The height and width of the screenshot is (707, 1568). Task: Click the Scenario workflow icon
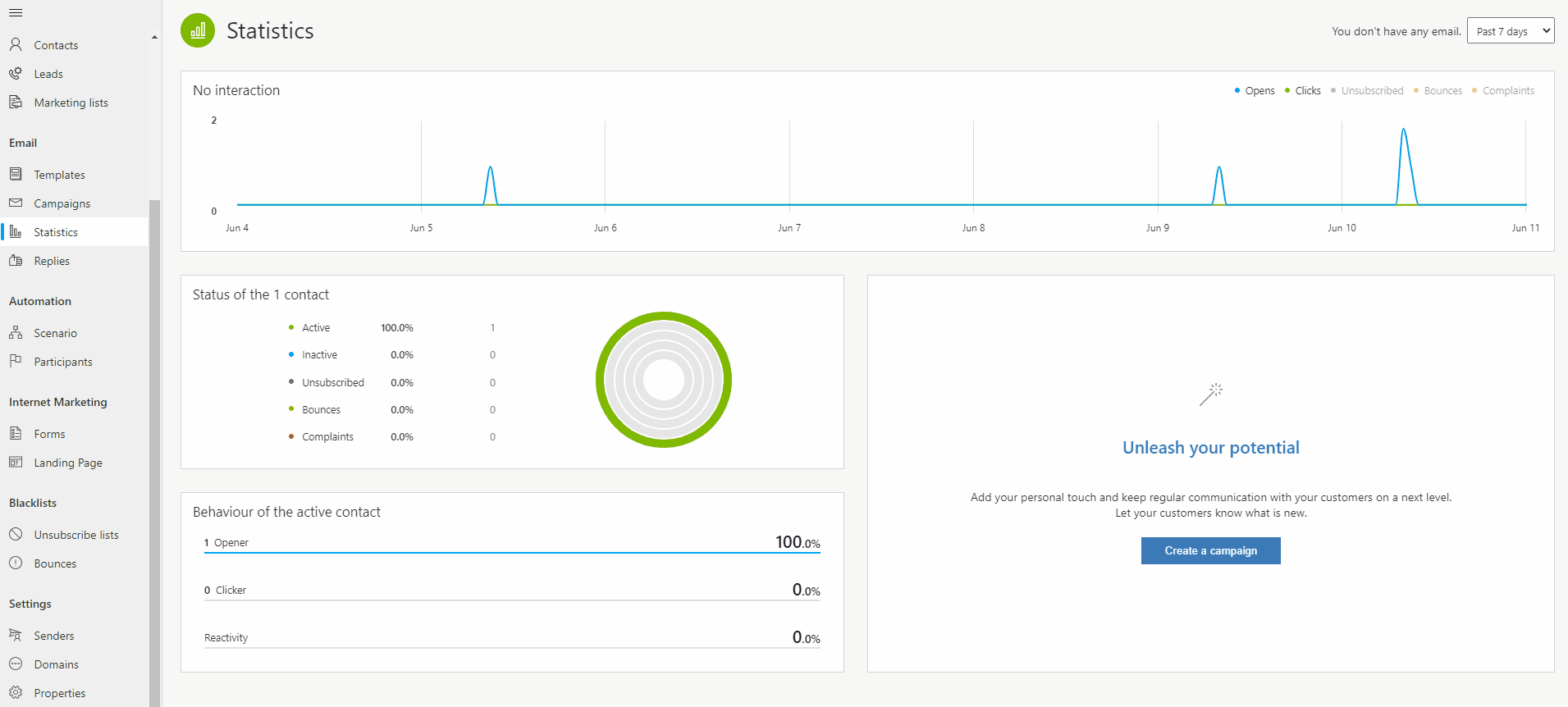pyautogui.click(x=16, y=332)
